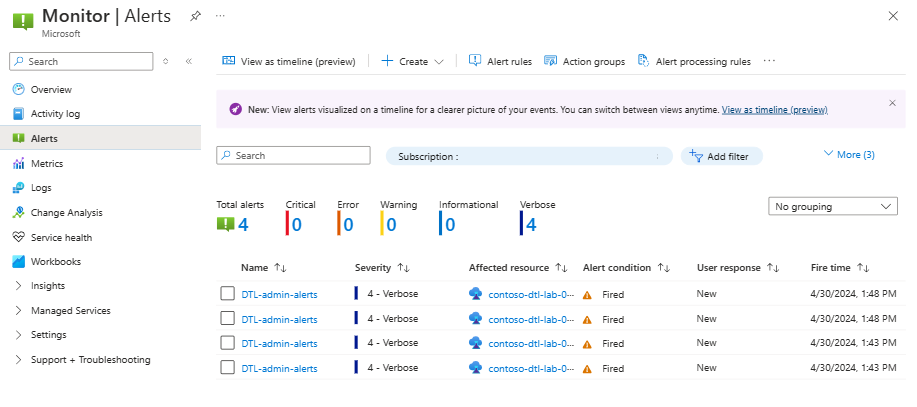Select Alerts in the sidebar
Image resolution: width=917 pixels, height=407 pixels.
[x=101, y=139]
